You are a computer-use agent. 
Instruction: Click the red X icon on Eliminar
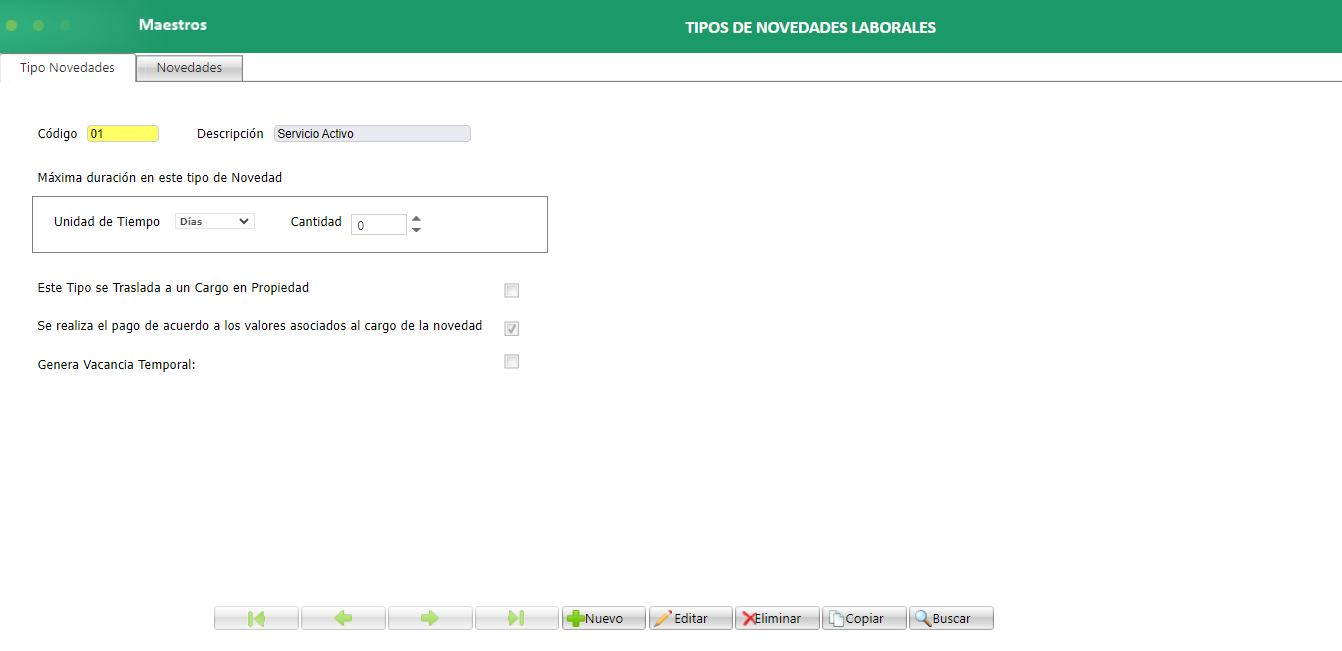pos(750,618)
